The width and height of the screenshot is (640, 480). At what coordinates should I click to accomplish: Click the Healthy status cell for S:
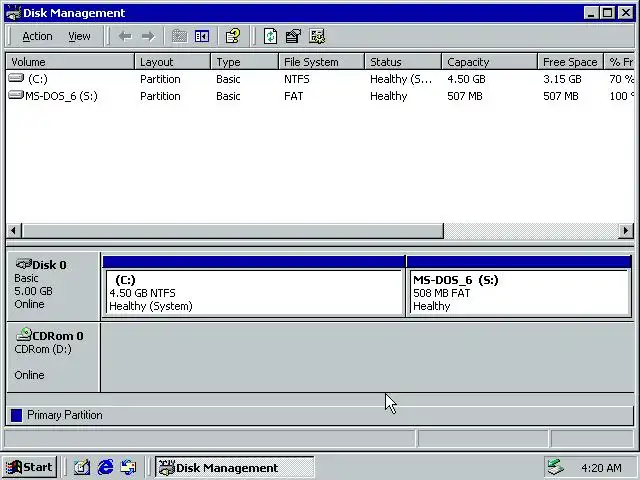point(389,96)
